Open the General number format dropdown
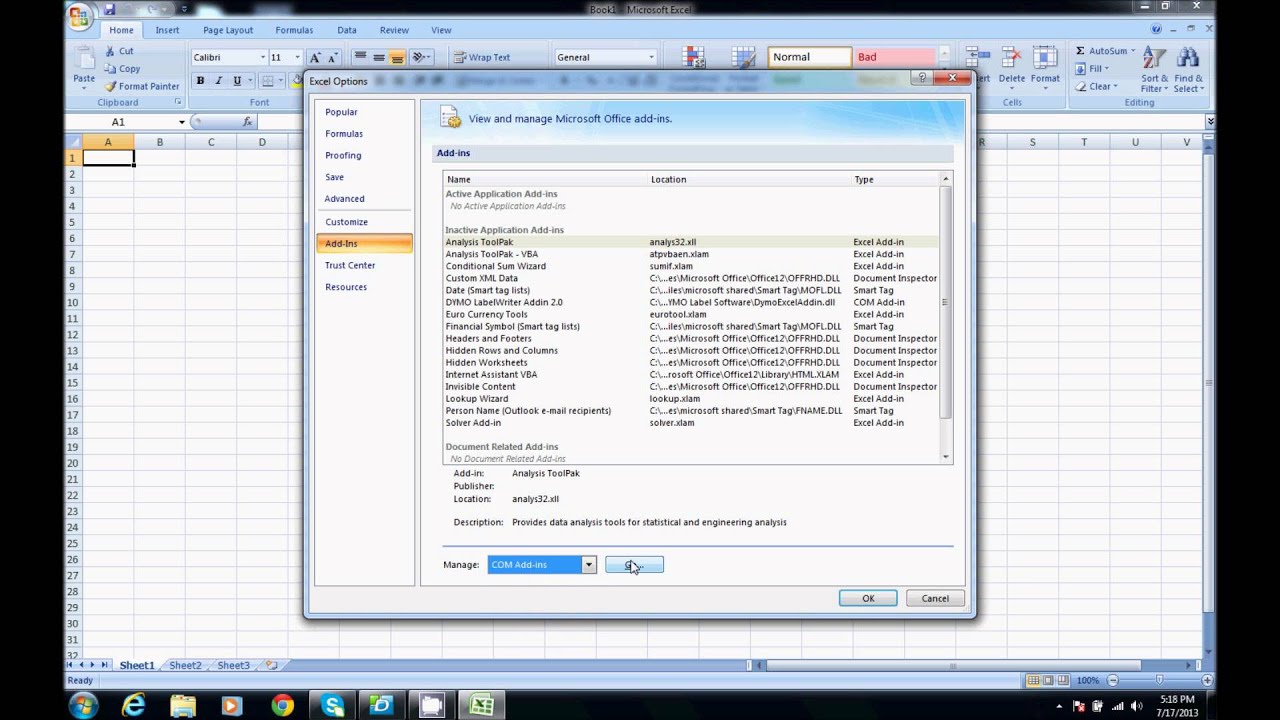This screenshot has width=1280, height=720. pyautogui.click(x=650, y=58)
